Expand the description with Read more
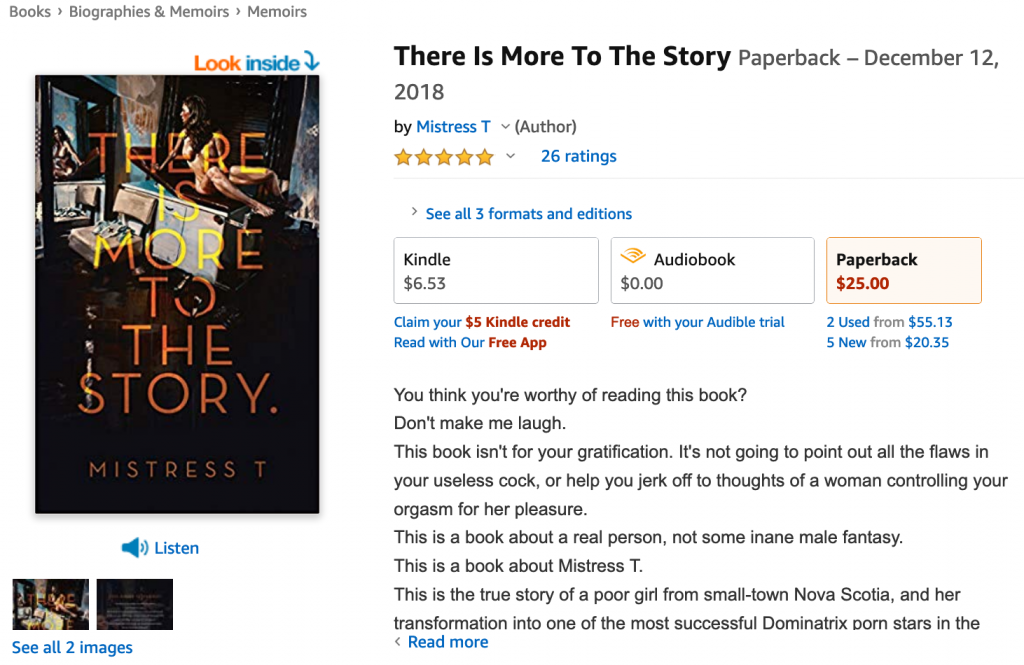Screen dimensions: 1024x665 (x=447, y=641)
